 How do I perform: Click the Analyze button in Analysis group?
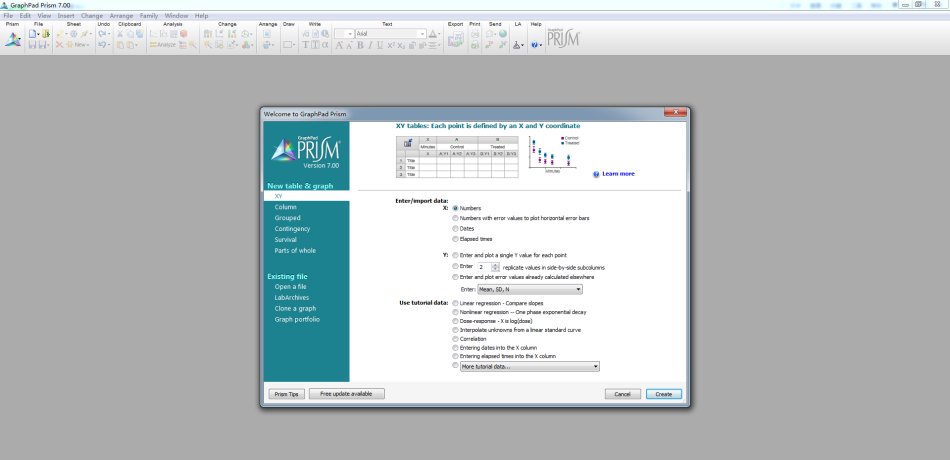click(162, 45)
